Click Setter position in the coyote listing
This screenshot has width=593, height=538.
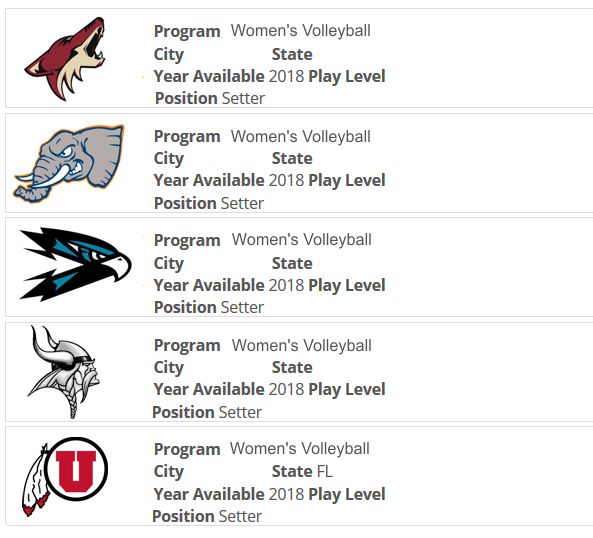point(243,98)
